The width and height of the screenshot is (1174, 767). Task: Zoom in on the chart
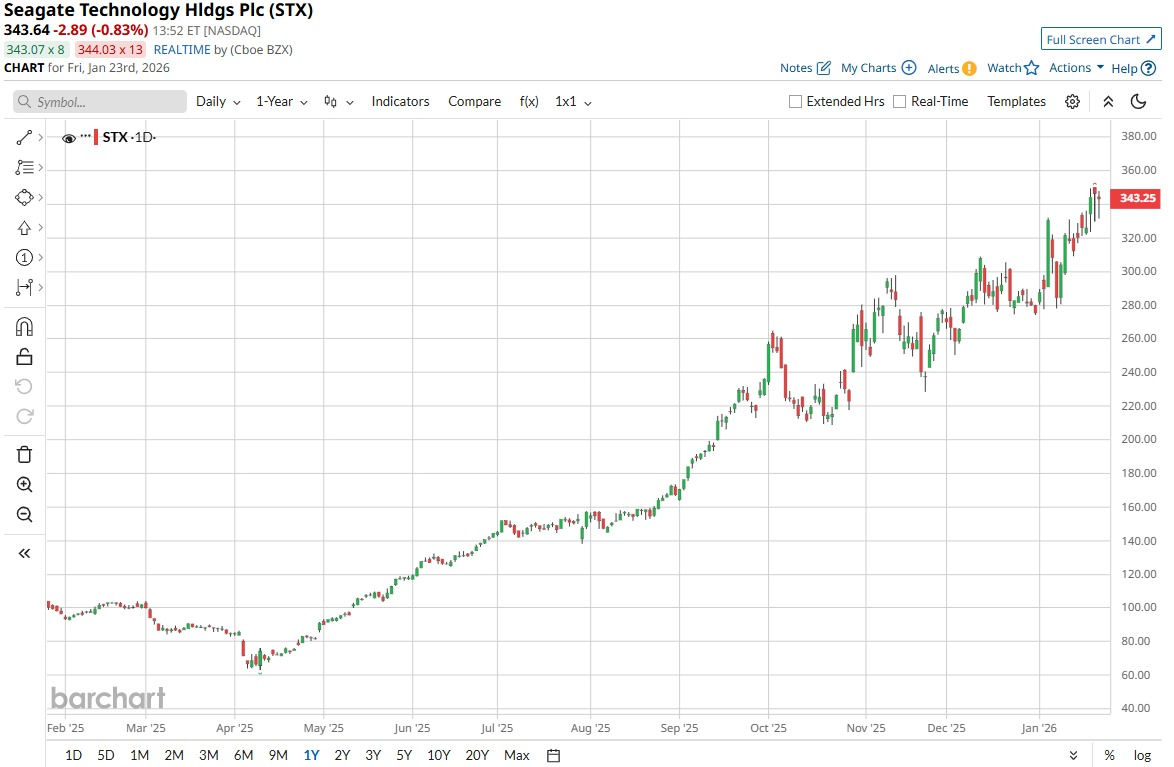[24, 485]
